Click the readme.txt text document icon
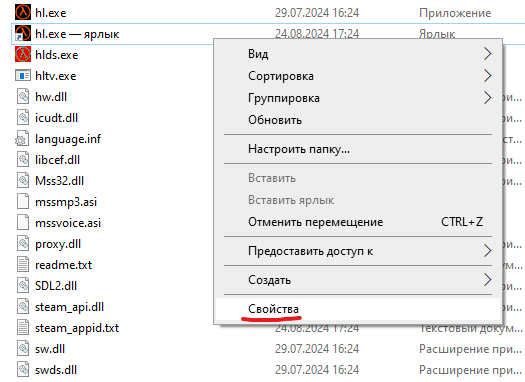Viewport: 525px width, 382px height. (x=23, y=264)
